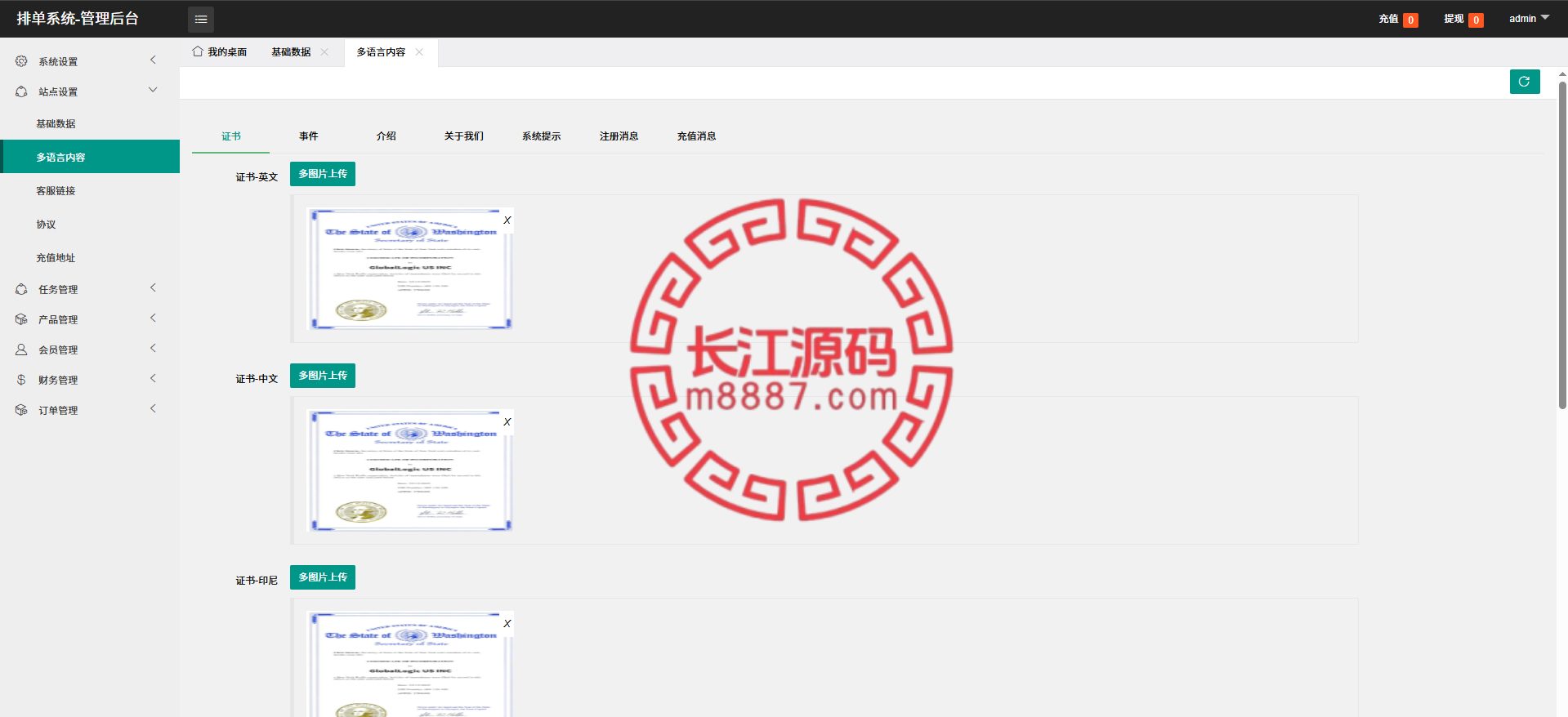Toggle the sidebar with the hamburger icon
The height and width of the screenshot is (717, 1568).
pos(201,19)
